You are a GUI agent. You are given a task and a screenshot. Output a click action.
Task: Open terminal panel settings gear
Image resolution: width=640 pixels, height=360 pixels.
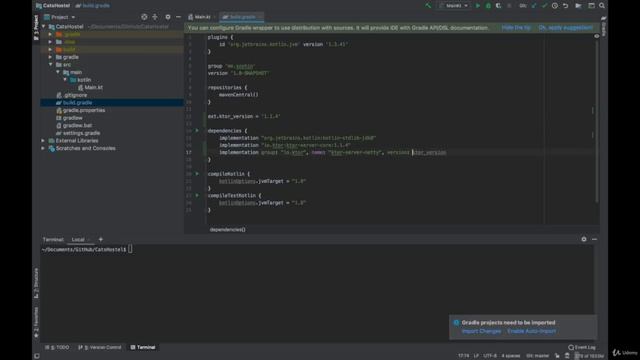click(x=584, y=239)
